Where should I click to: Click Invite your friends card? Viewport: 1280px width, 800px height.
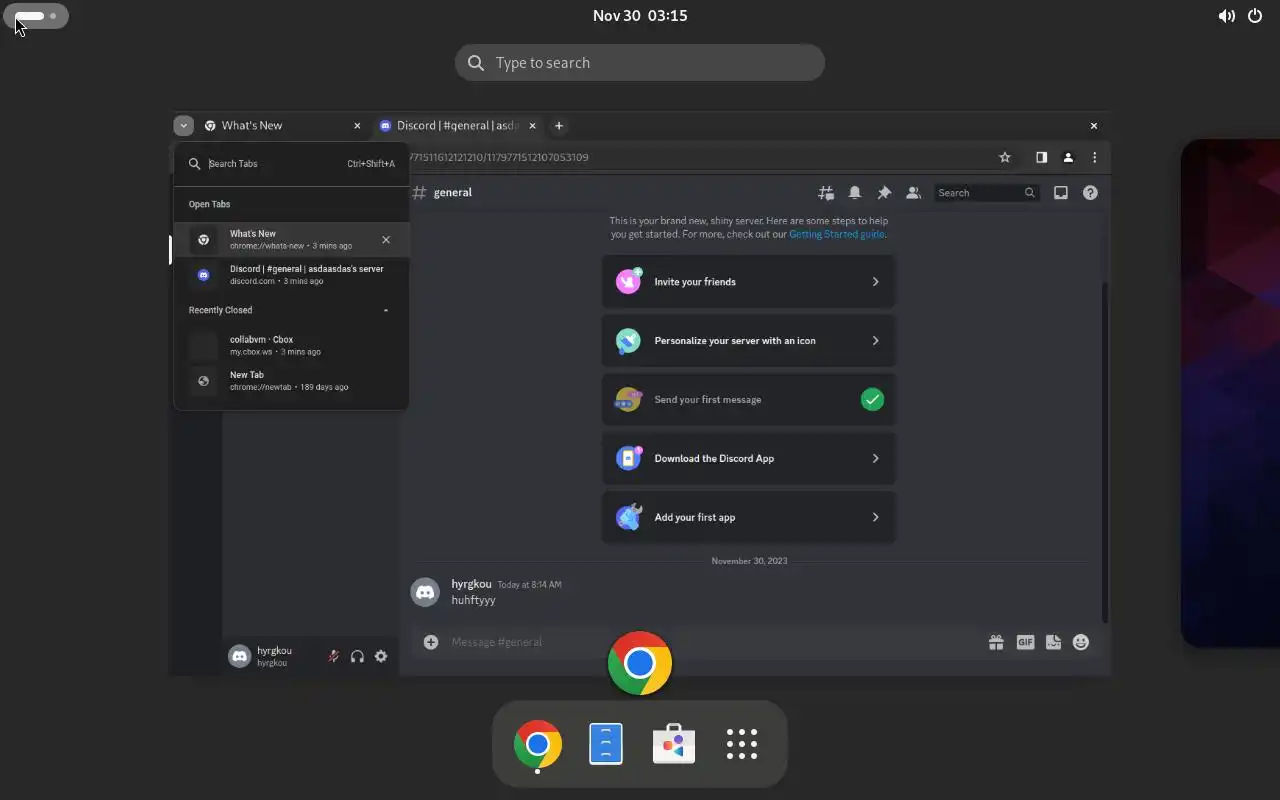[x=748, y=282]
